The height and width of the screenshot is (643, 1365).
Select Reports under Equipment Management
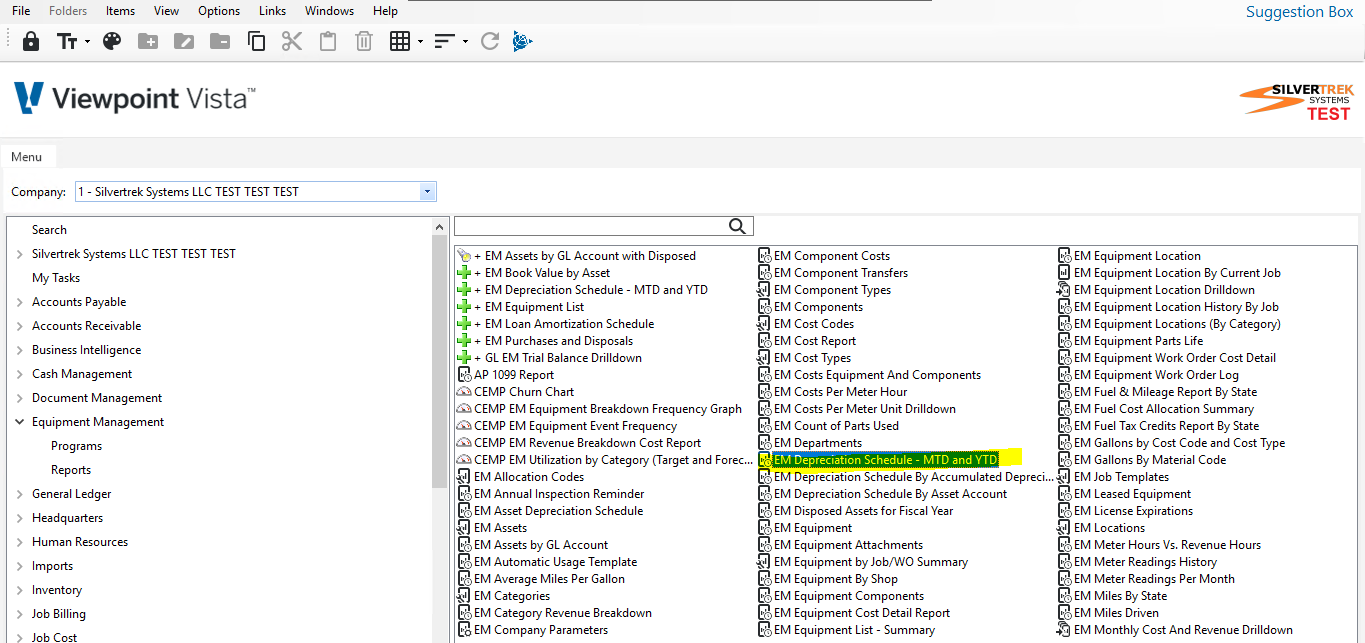click(71, 470)
